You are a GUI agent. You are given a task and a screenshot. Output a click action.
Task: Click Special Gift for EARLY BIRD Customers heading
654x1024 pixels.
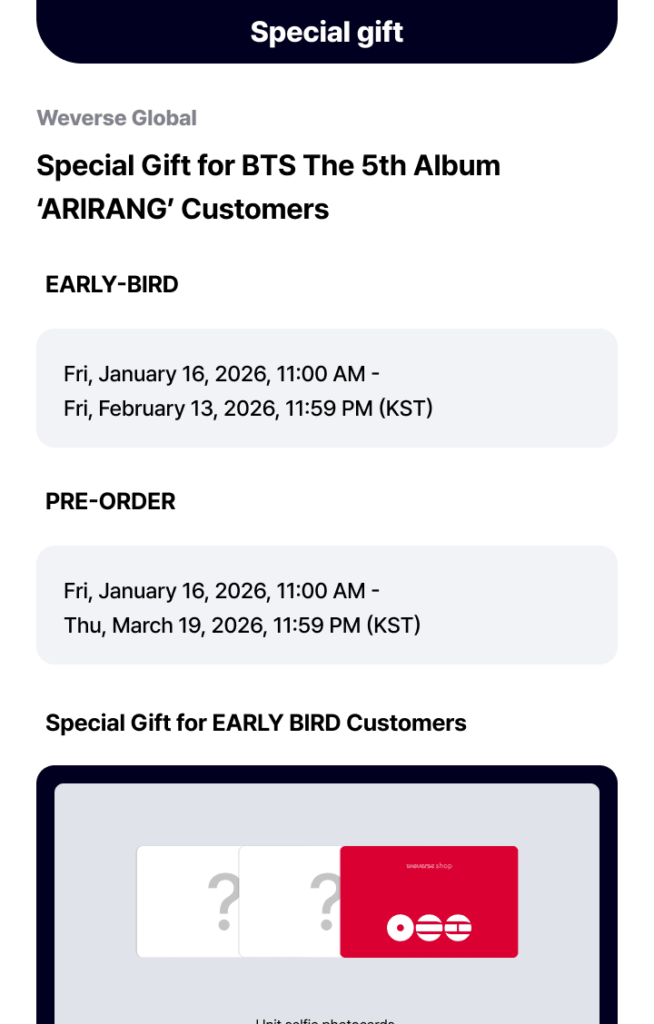(x=256, y=723)
